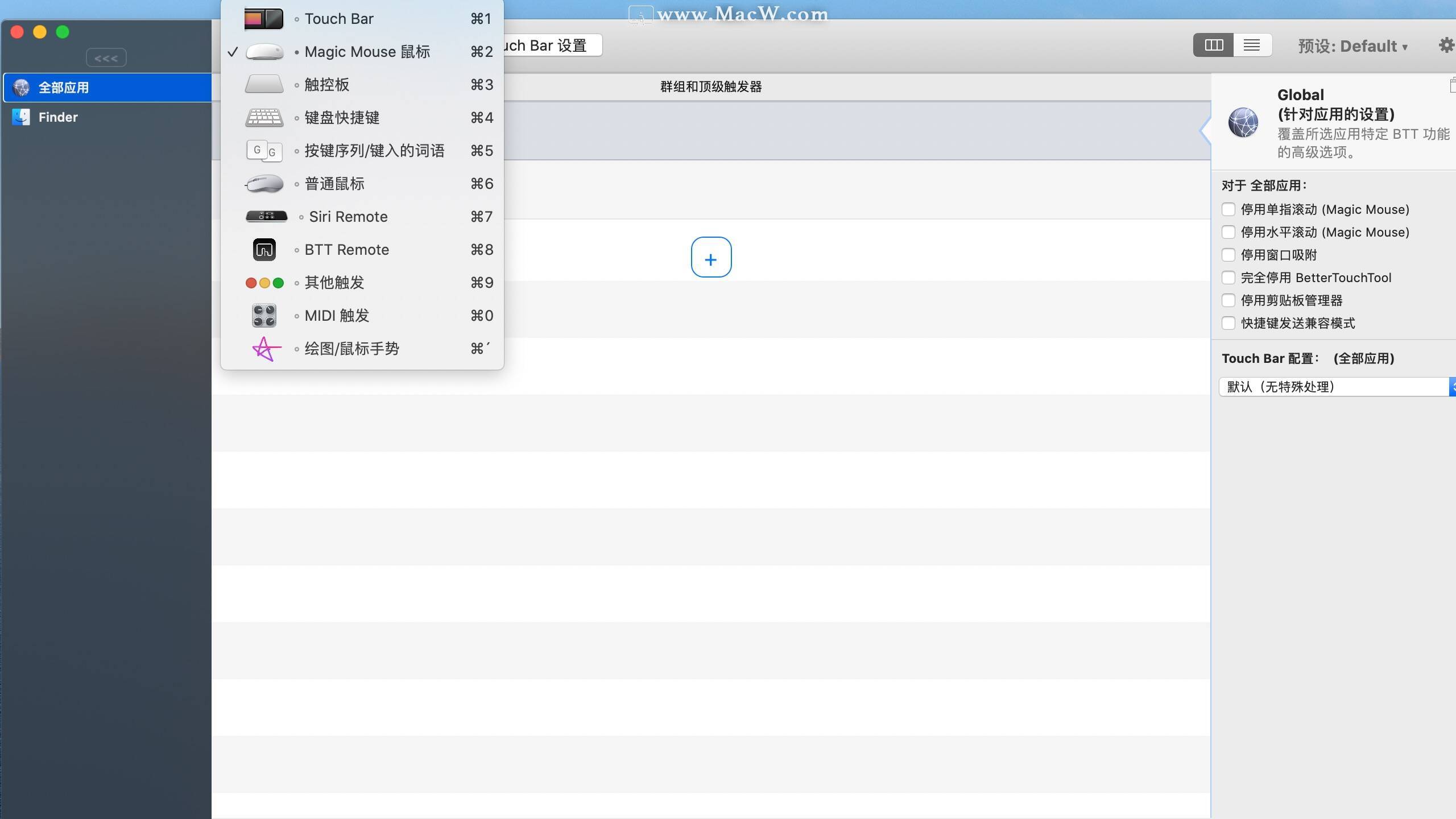
Task: Enable 完全停用 BetterTouchTool option
Action: coord(1228,277)
